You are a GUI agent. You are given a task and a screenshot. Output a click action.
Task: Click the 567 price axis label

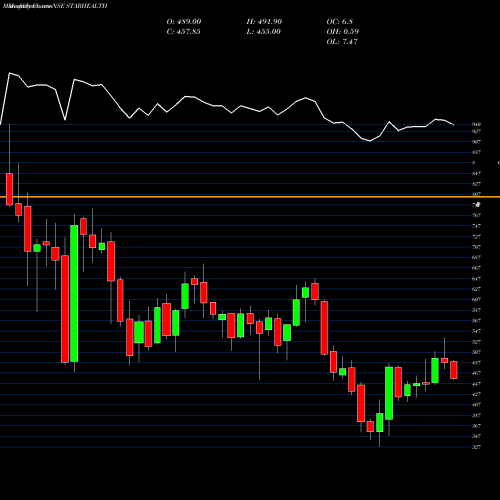476,321
